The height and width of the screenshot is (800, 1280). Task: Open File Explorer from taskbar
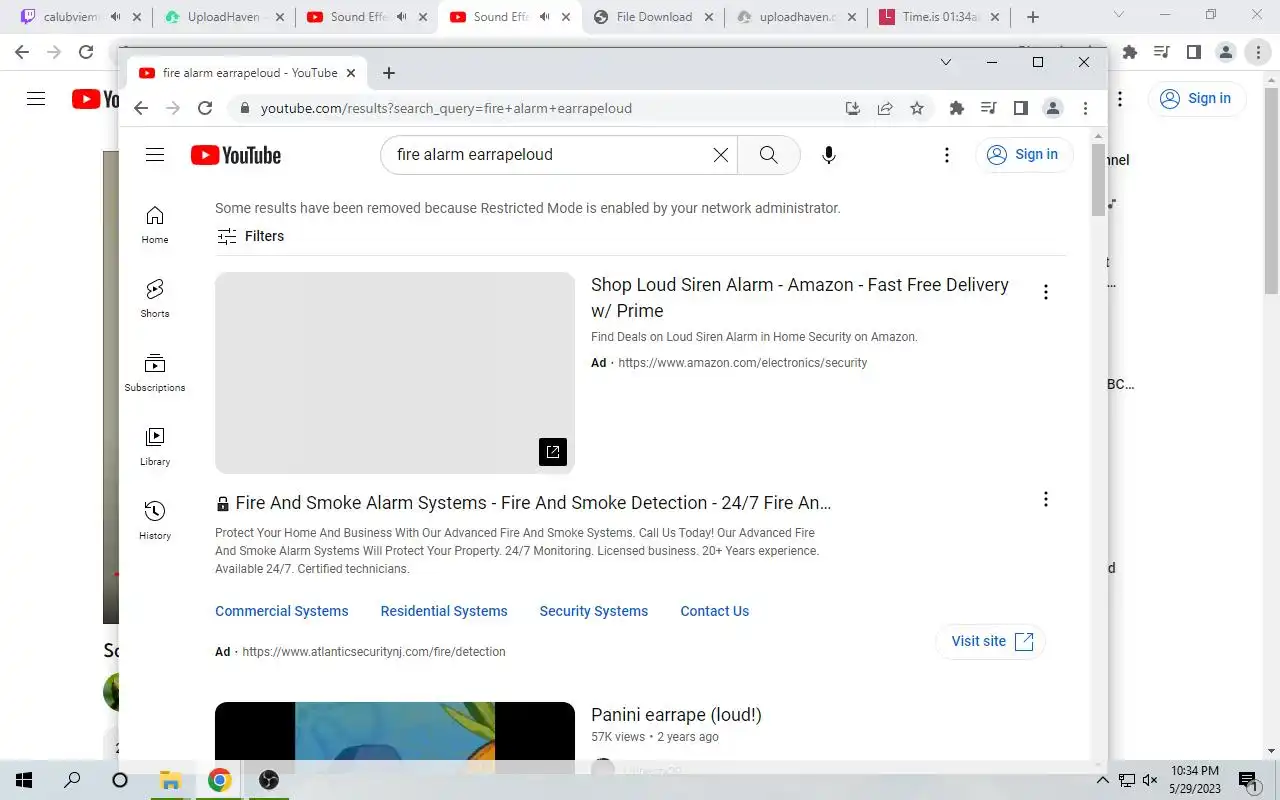(x=170, y=780)
